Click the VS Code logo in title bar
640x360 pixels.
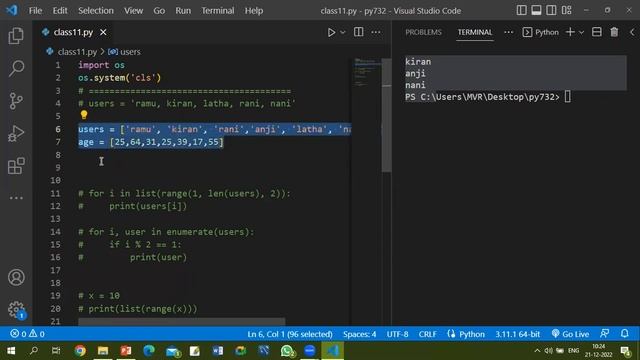click(12, 10)
